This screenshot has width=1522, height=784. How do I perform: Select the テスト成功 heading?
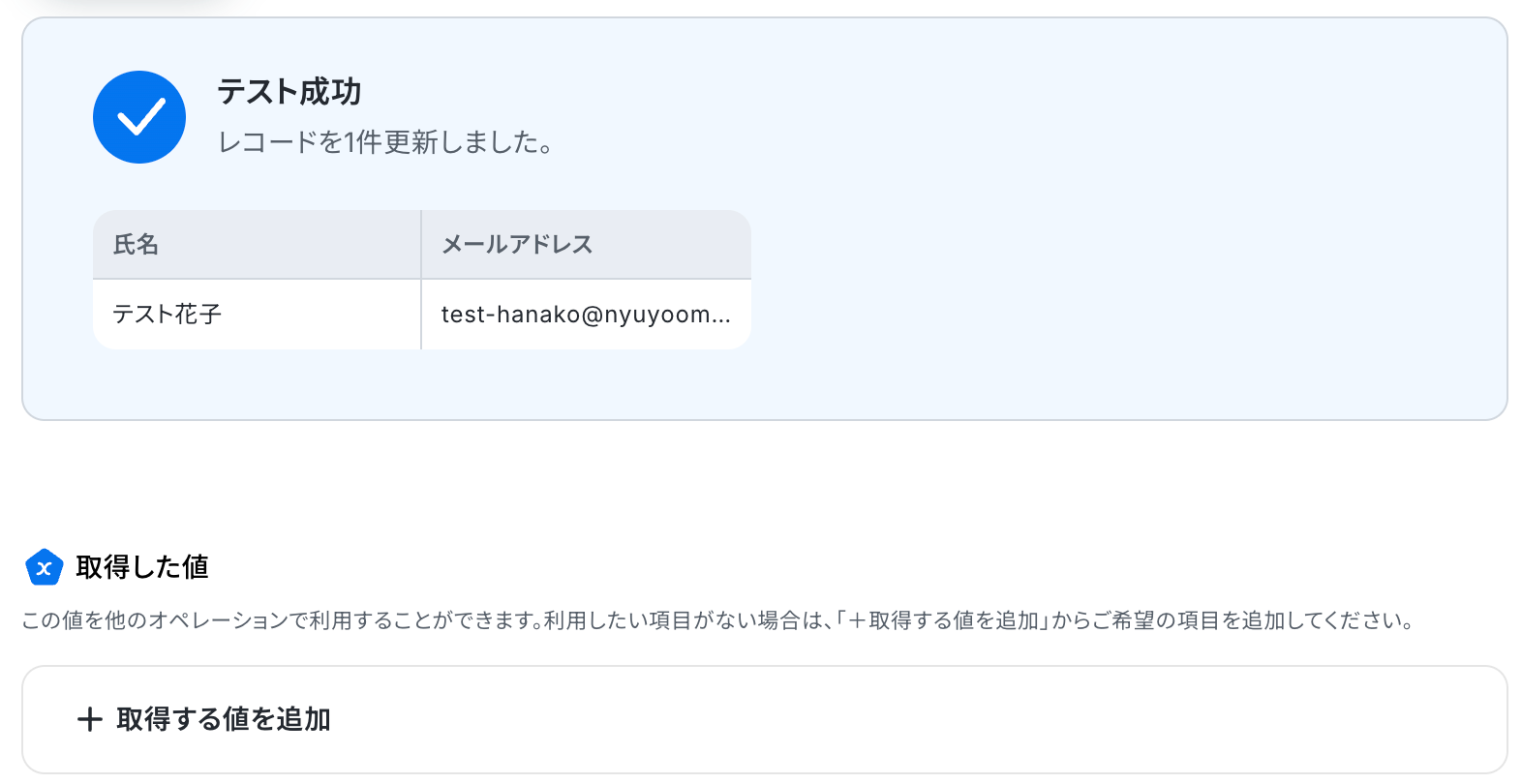[x=289, y=92]
